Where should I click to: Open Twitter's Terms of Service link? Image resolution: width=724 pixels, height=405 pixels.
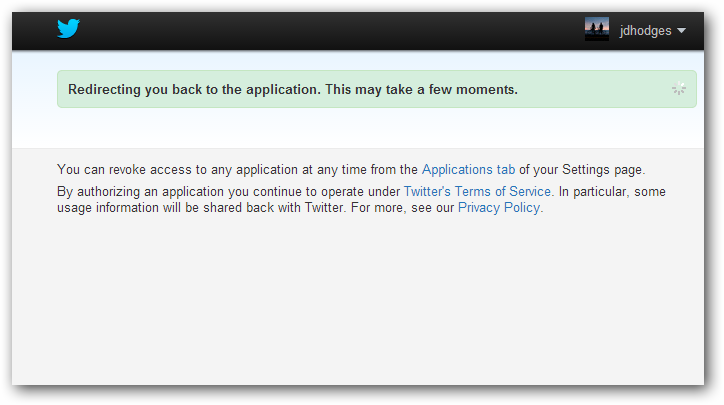[477, 191]
